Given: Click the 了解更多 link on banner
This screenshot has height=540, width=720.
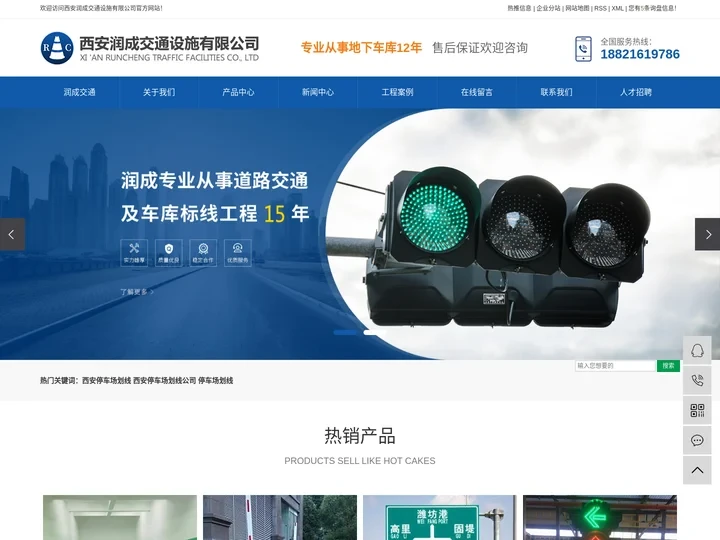Looking at the screenshot, I should (134, 292).
